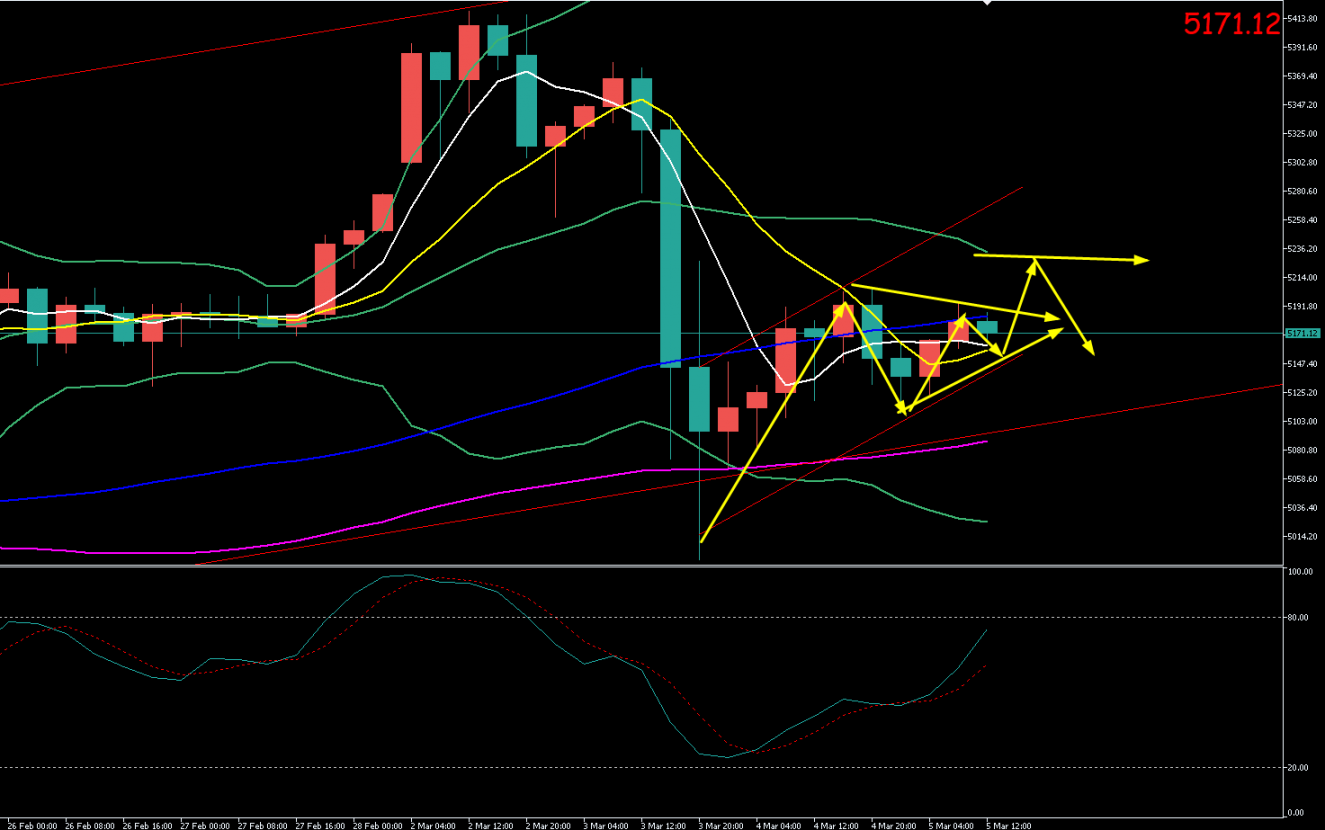Click the 5236.20 price axis label
The width and height of the screenshot is (1325, 830).
pos(1302,248)
